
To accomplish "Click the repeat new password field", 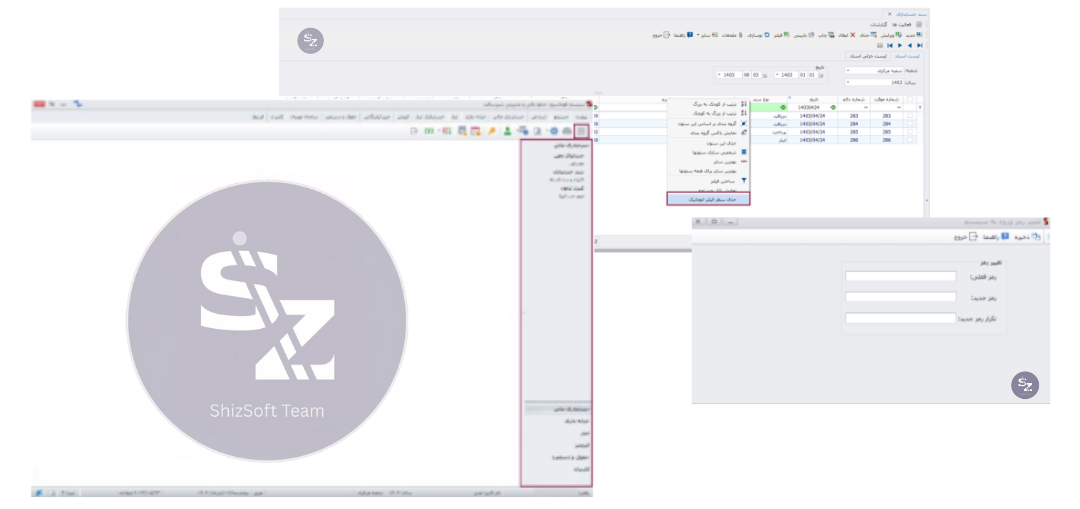I will click(x=901, y=318).
